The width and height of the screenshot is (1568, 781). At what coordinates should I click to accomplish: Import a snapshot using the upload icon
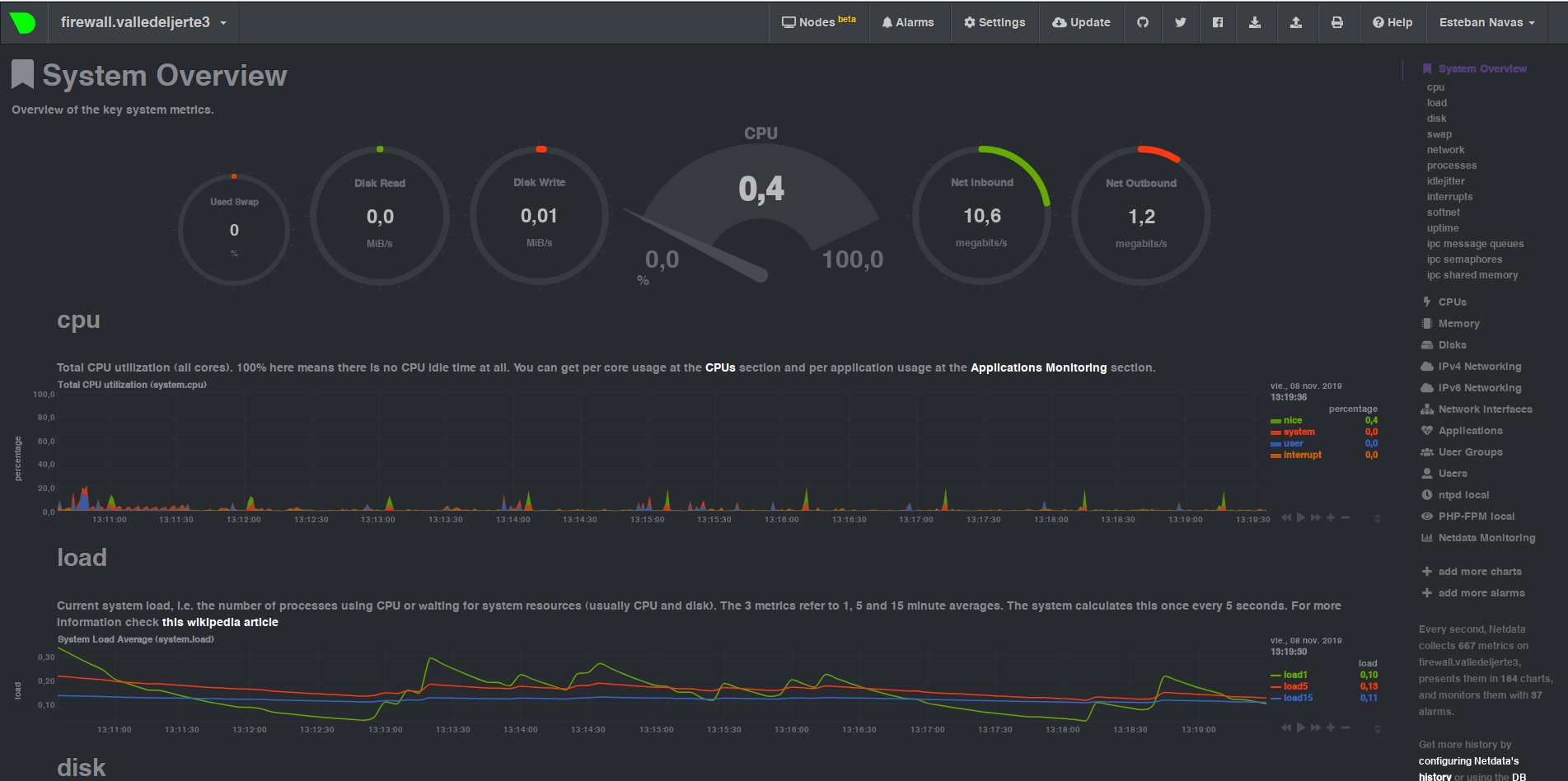click(x=1294, y=22)
